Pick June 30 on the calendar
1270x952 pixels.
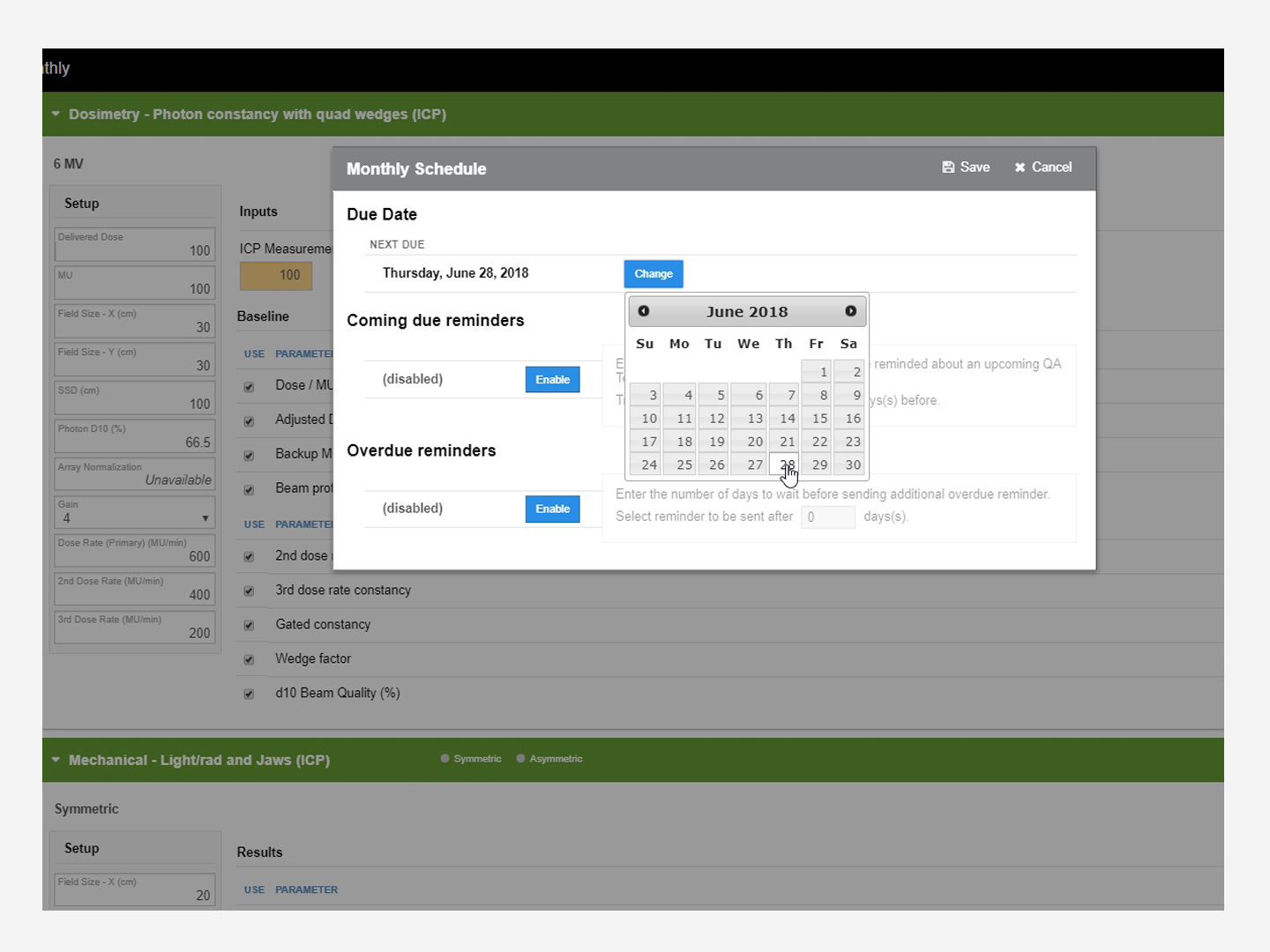(x=850, y=465)
